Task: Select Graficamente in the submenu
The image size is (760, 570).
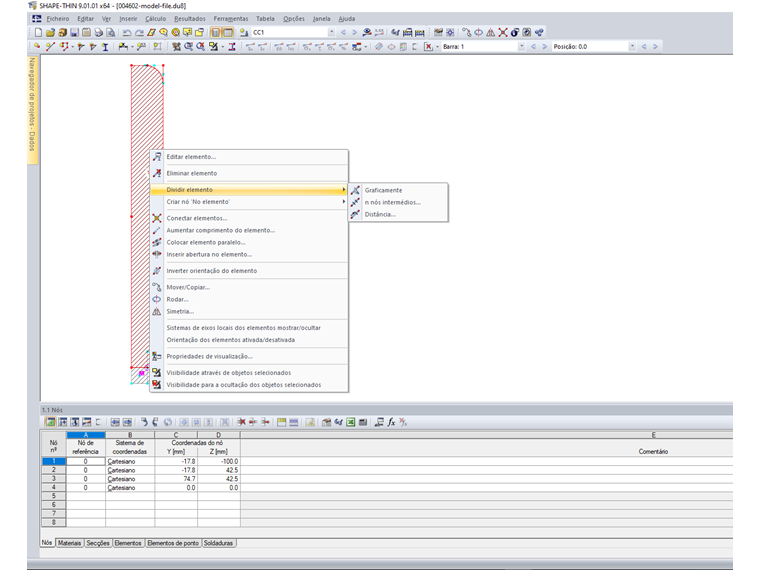Action: pos(398,190)
